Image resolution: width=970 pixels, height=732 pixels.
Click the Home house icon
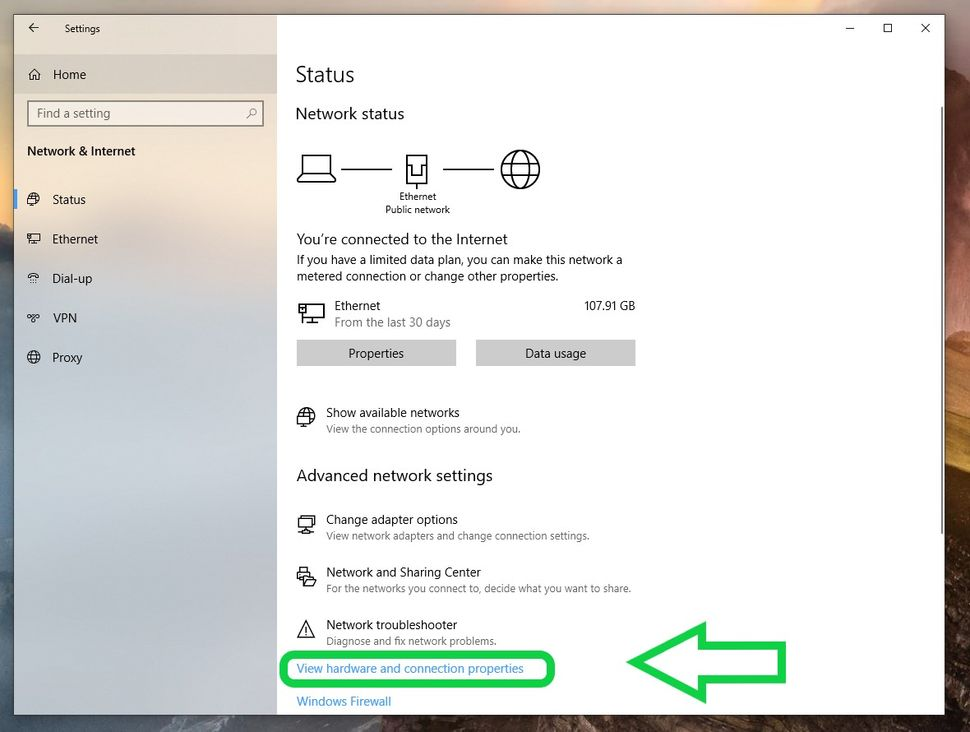coord(35,75)
